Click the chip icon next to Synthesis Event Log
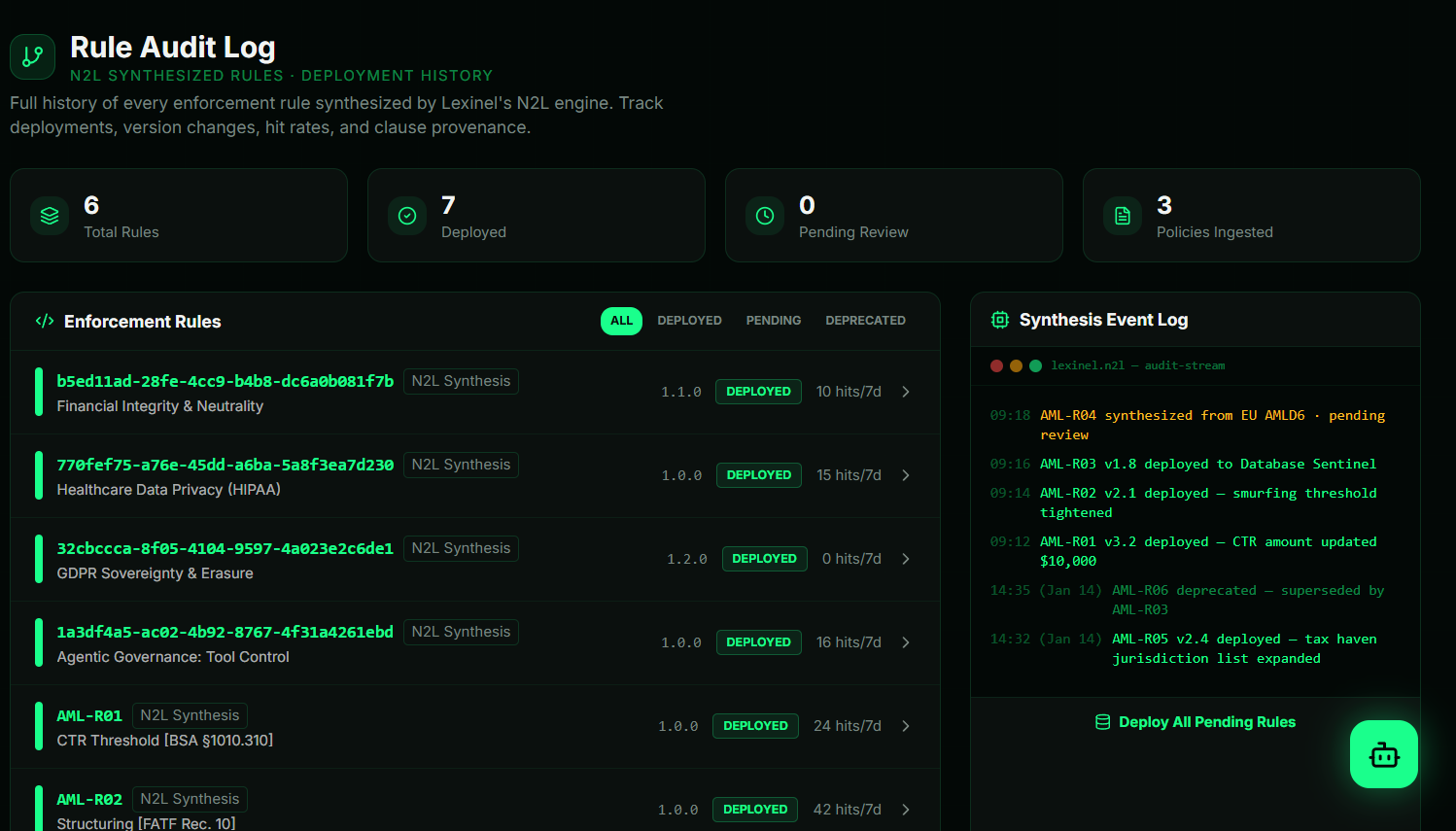The height and width of the screenshot is (831, 1456). 1000,319
